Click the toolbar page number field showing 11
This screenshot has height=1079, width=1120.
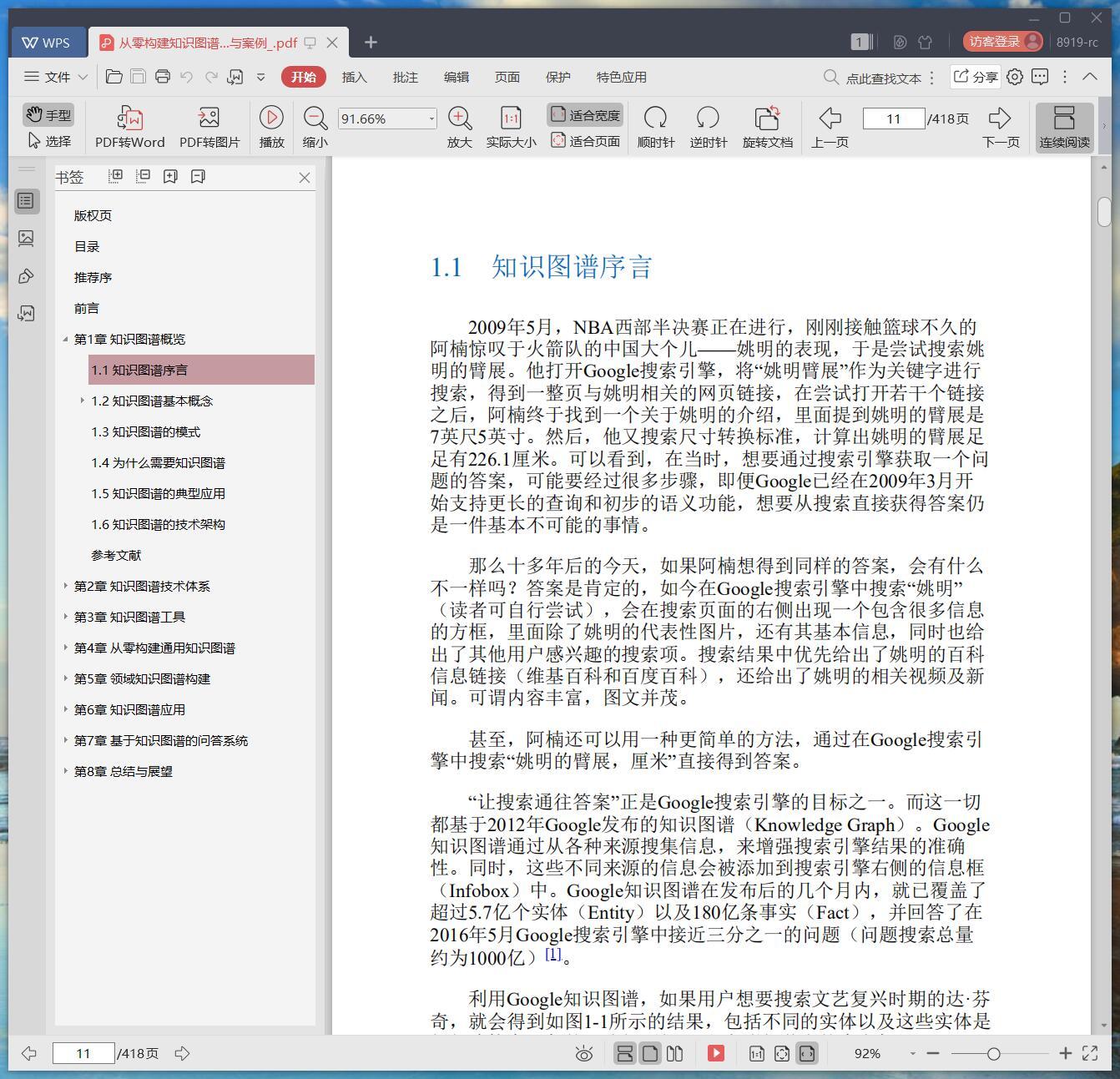coord(893,118)
